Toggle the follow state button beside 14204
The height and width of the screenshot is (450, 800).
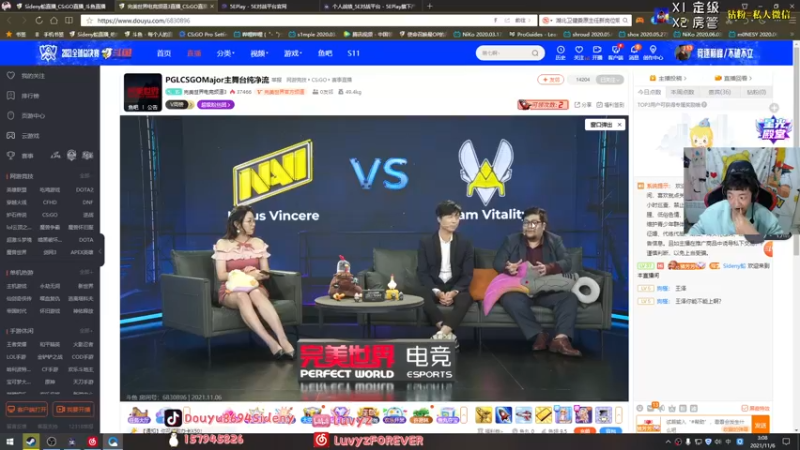(x=610, y=80)
